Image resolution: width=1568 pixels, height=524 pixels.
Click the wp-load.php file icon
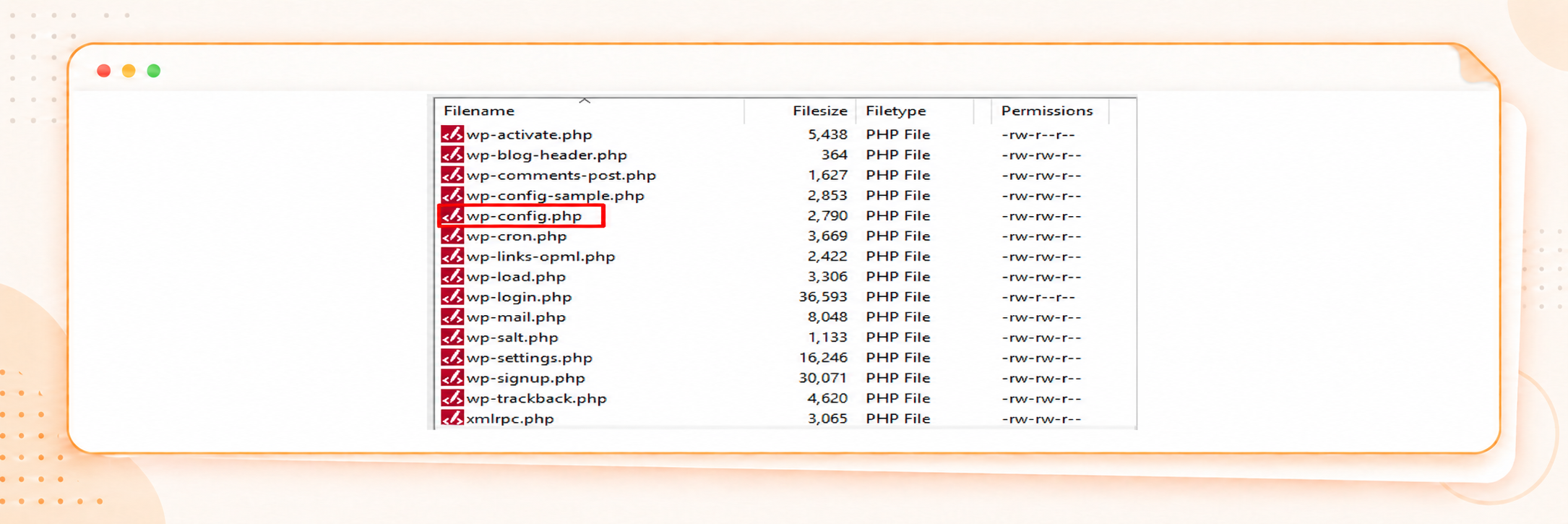(452, 276)
